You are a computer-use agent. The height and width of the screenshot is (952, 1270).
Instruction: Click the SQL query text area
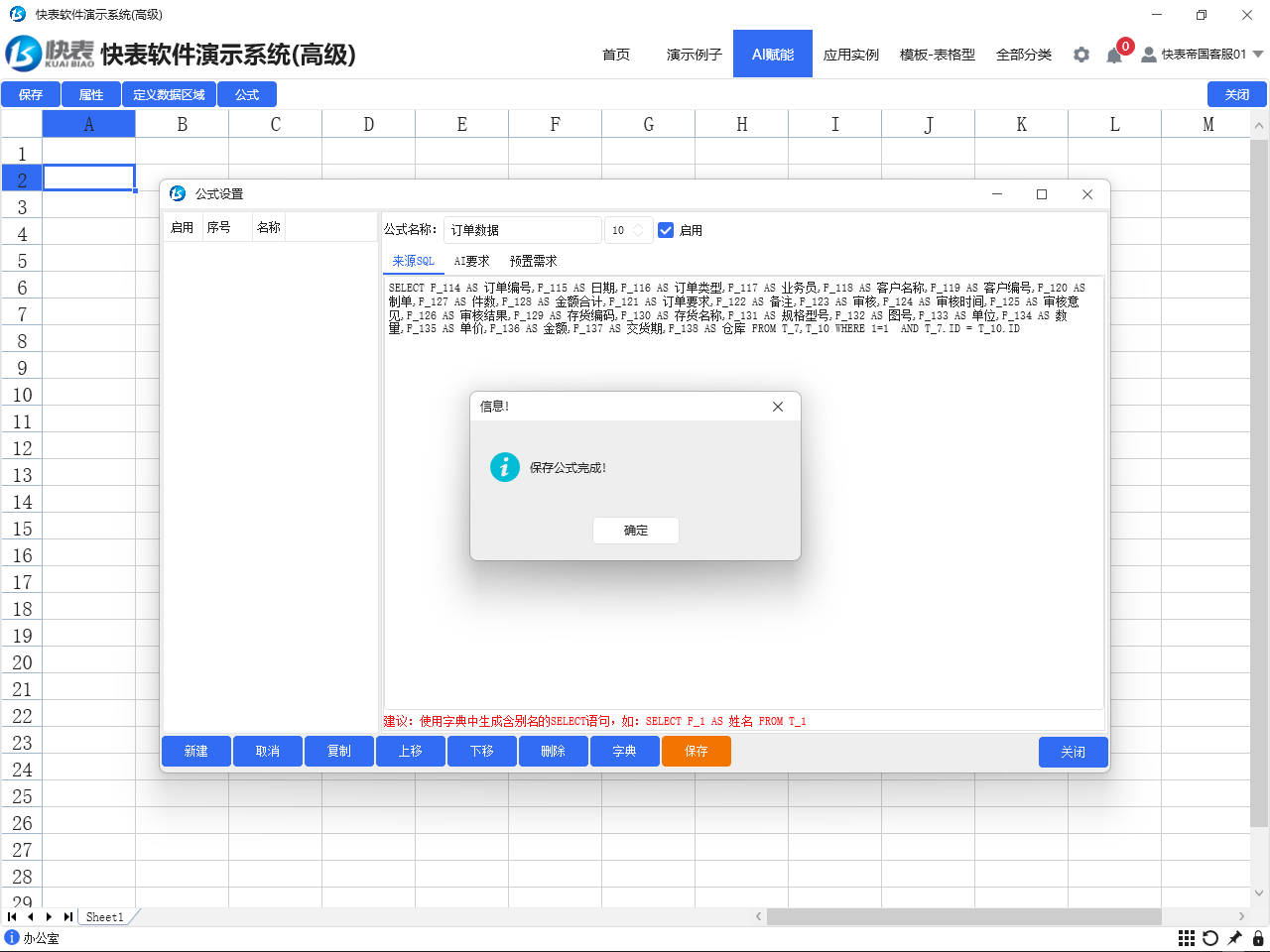[x=743, y=493]
